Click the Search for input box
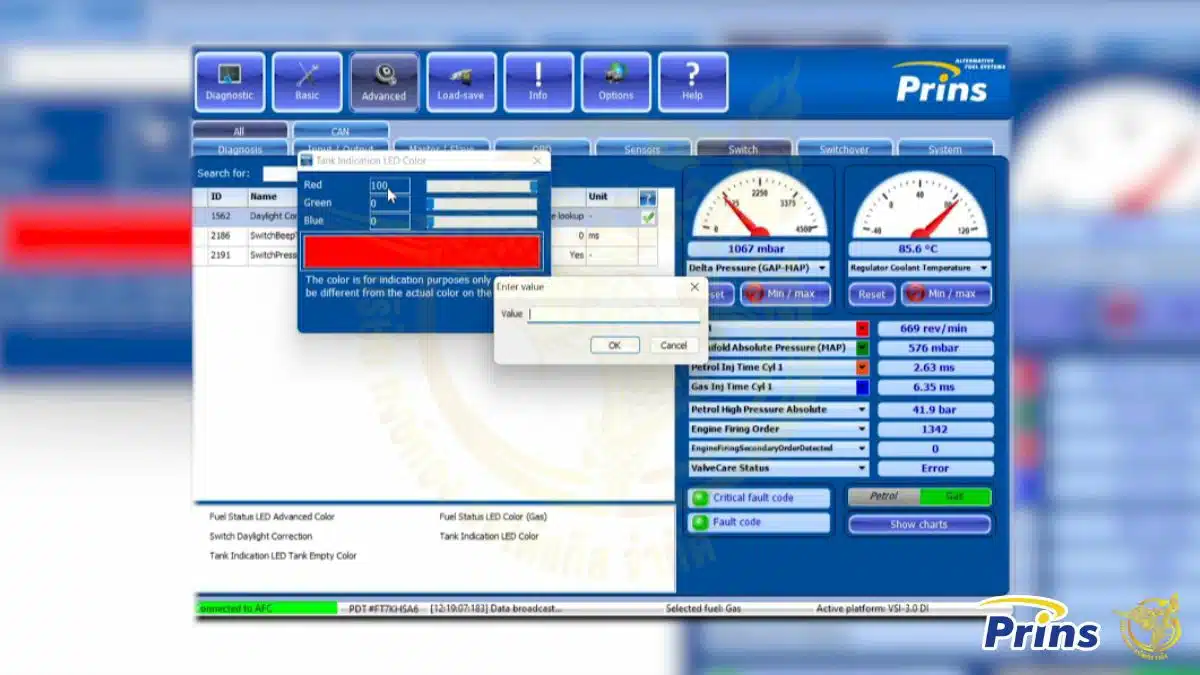1200x675 pixels. [280, 173]
